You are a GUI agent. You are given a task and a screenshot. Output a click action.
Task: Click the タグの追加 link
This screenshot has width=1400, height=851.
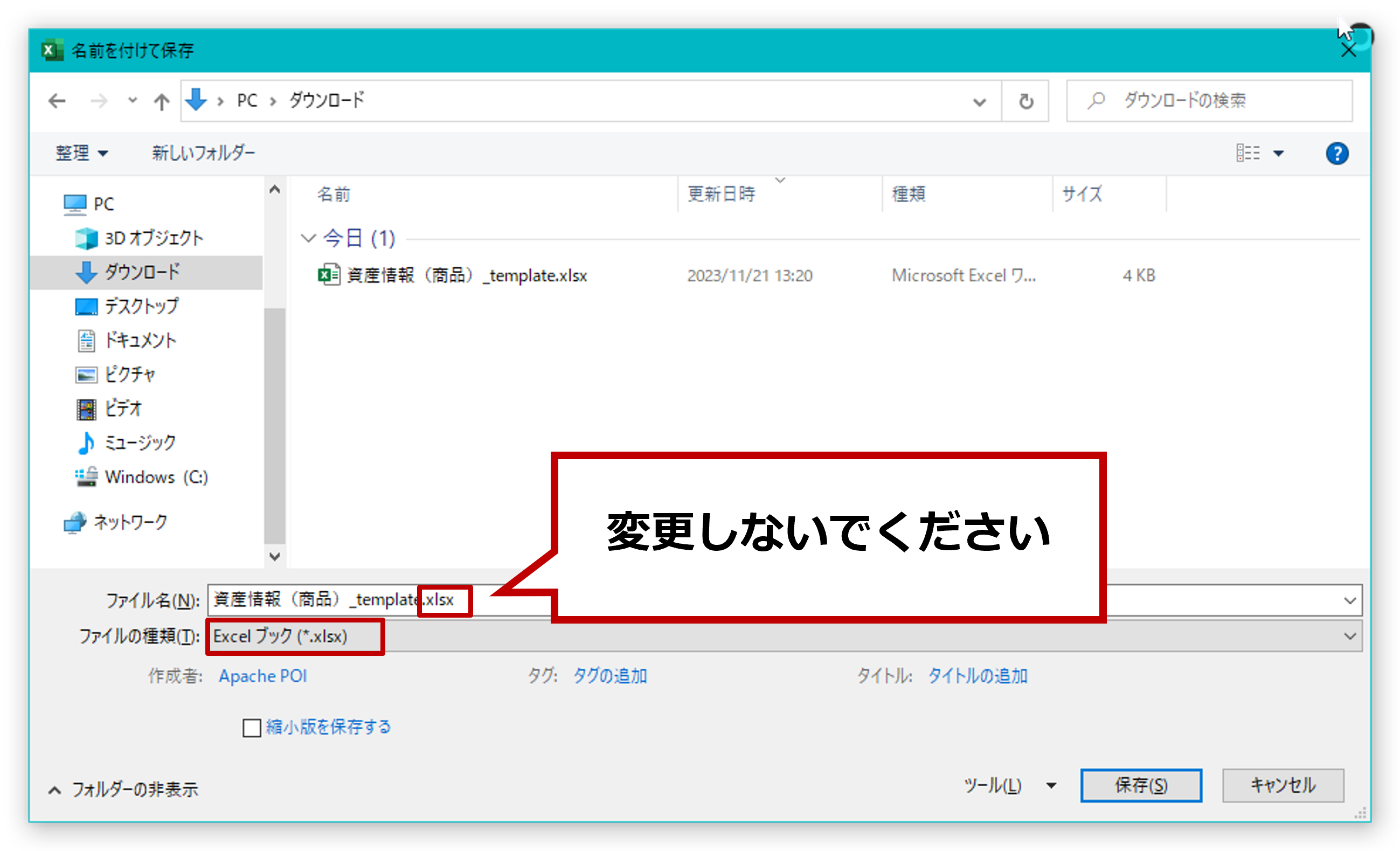point(609,675)
